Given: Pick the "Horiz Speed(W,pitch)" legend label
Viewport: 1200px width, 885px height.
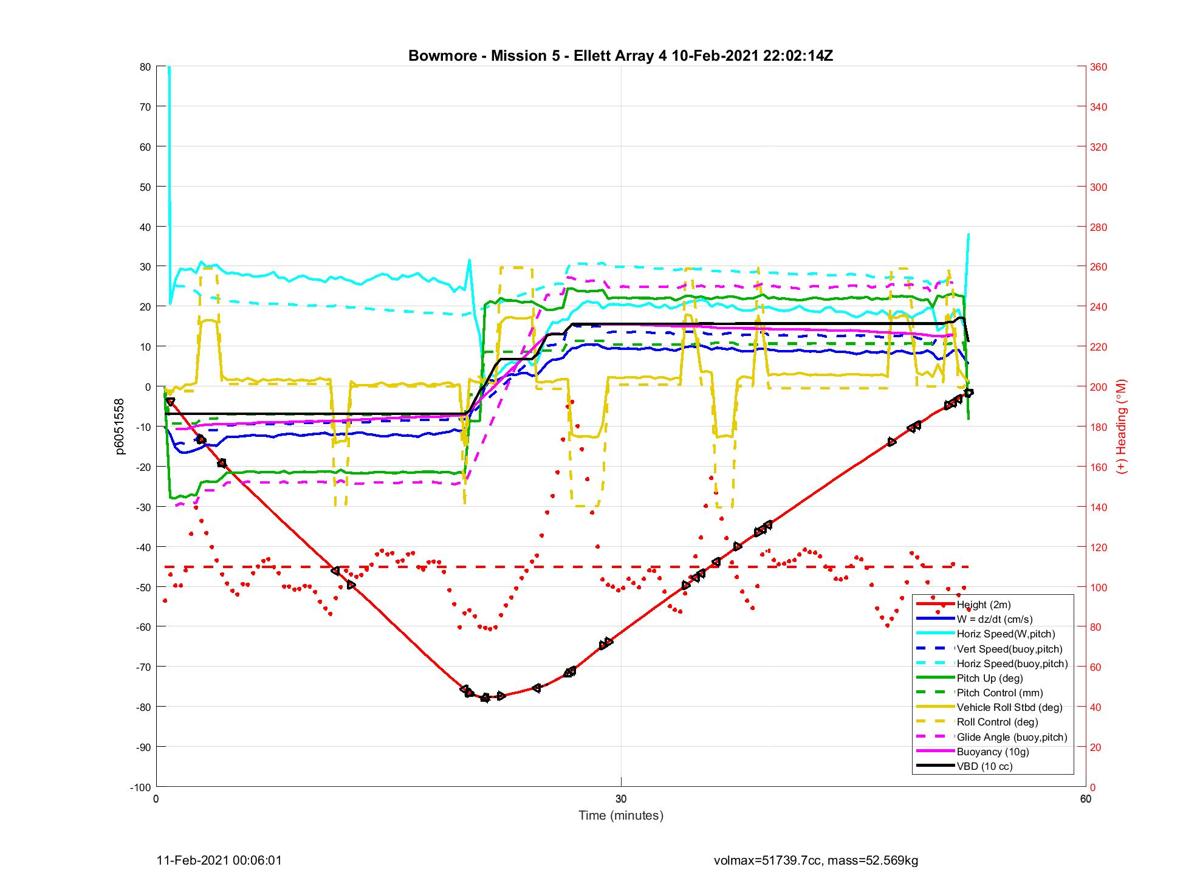Looking at the screenshot, I should (x=1006, y=634).
